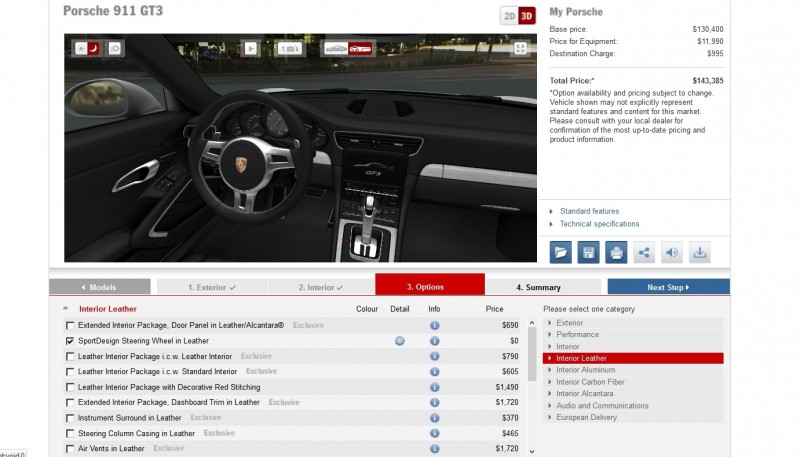Open info for Dashboard Trim in Leather

point(434,402)
